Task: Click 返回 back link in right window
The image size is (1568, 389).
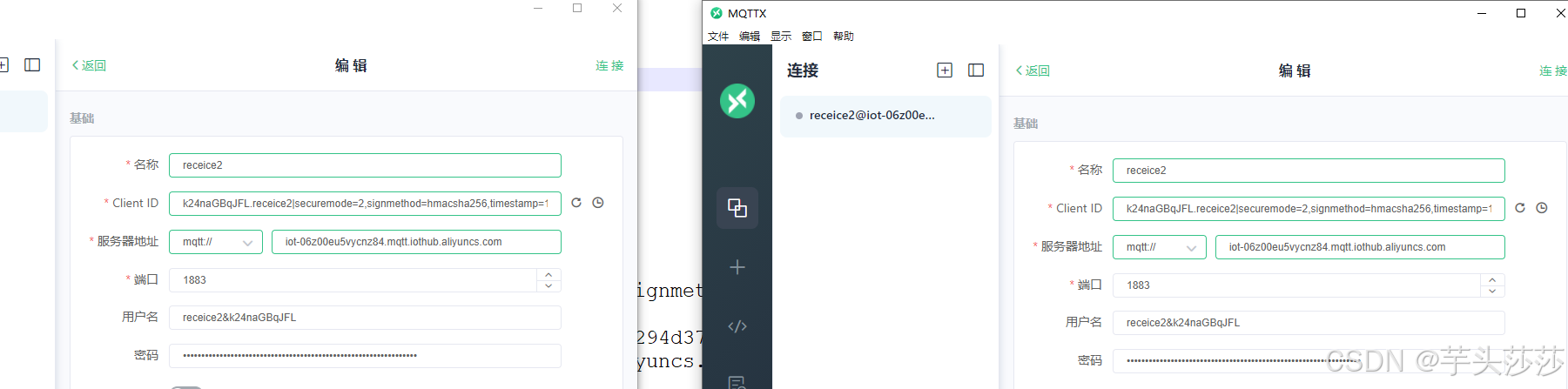Action: 1033,70
